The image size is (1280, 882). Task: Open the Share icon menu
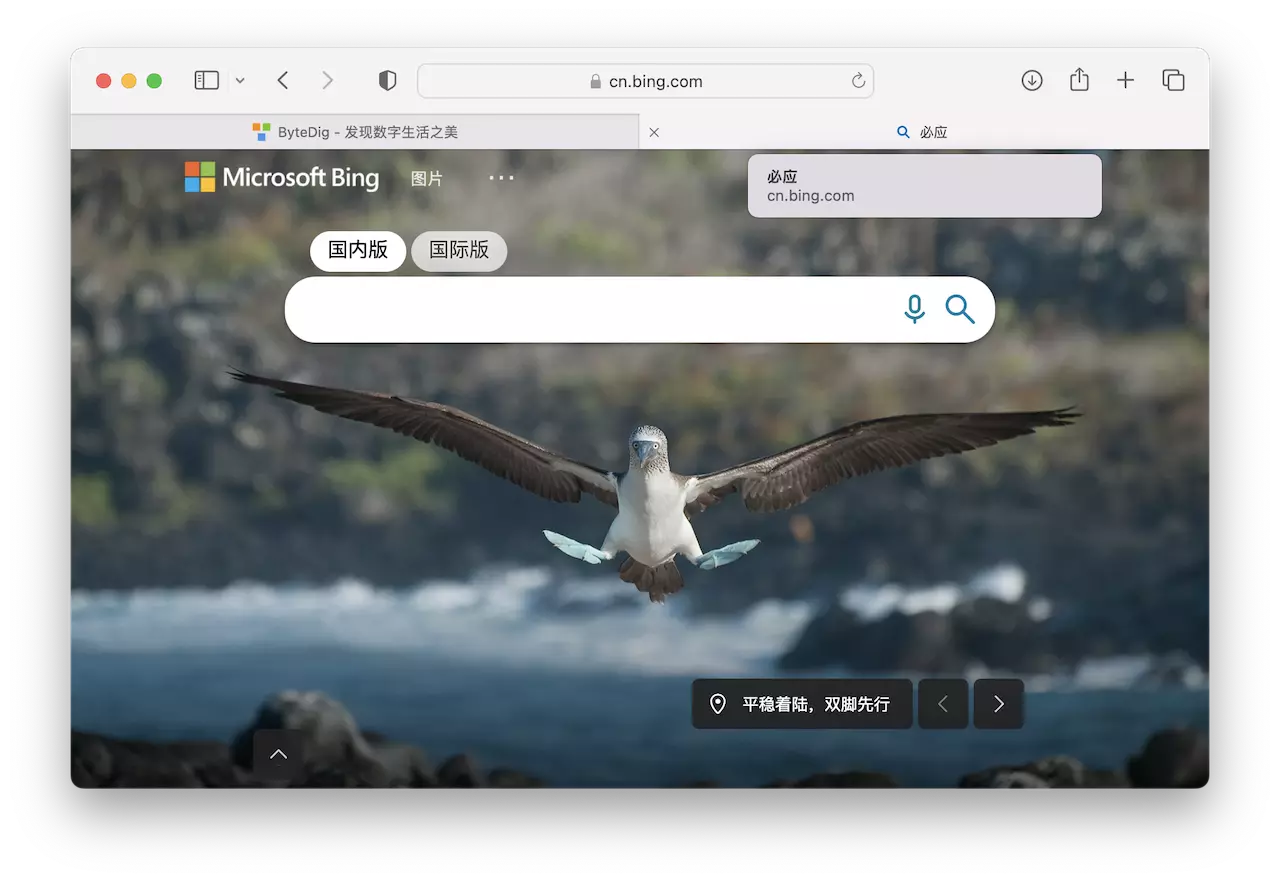[x=1079, y=80]
